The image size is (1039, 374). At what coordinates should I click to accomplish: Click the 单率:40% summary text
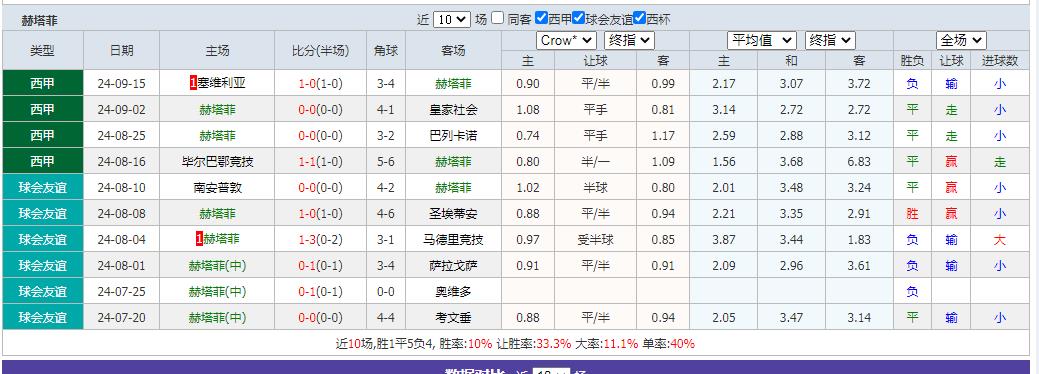(668, 343)
